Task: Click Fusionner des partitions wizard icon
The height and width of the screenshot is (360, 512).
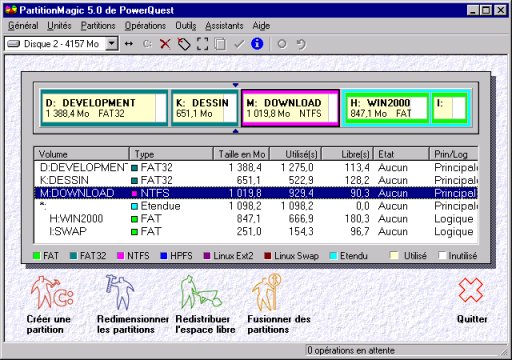Action: 267,292
